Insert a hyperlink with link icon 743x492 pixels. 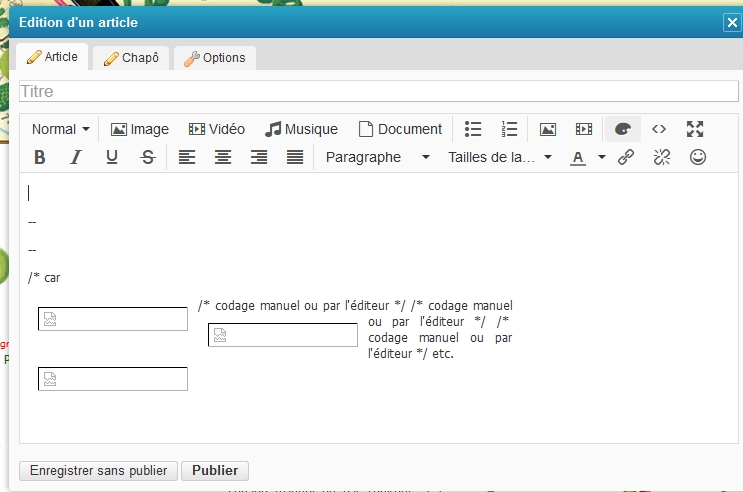pos(626,157)
